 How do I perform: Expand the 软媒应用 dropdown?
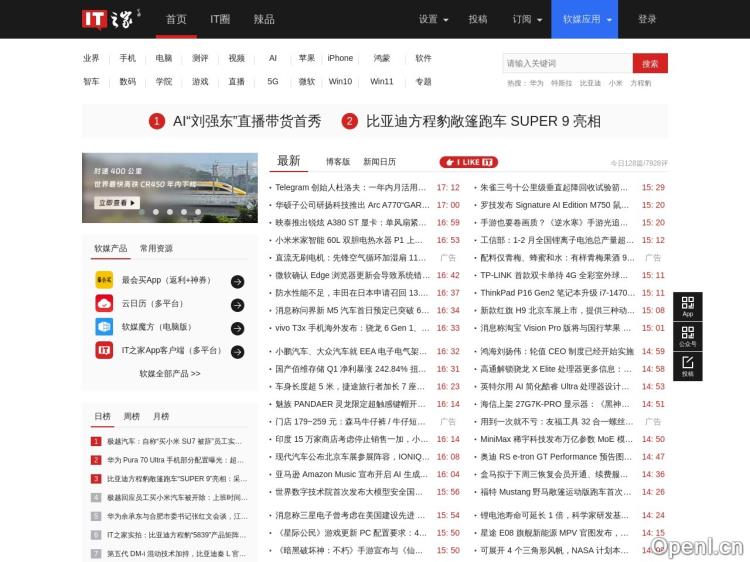[x=585, y=19]
